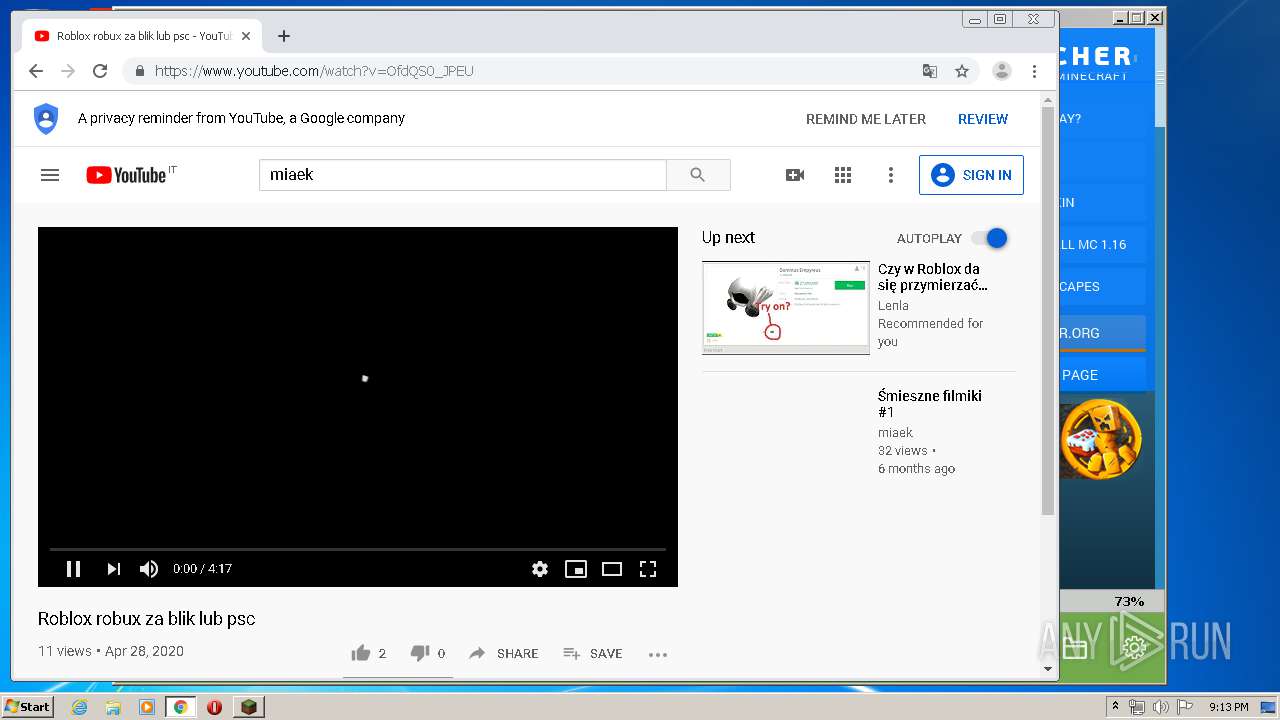Image resolution: width=1280 pixels, height=720 pixels.
Task: Mute the video volume
Action: pyautogui.click(x=149, y=569)
